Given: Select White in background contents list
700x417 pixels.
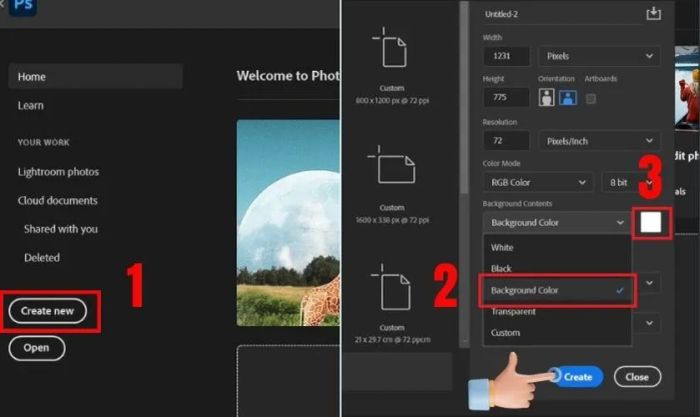Looking at the screenshot, I should (557, 247).
